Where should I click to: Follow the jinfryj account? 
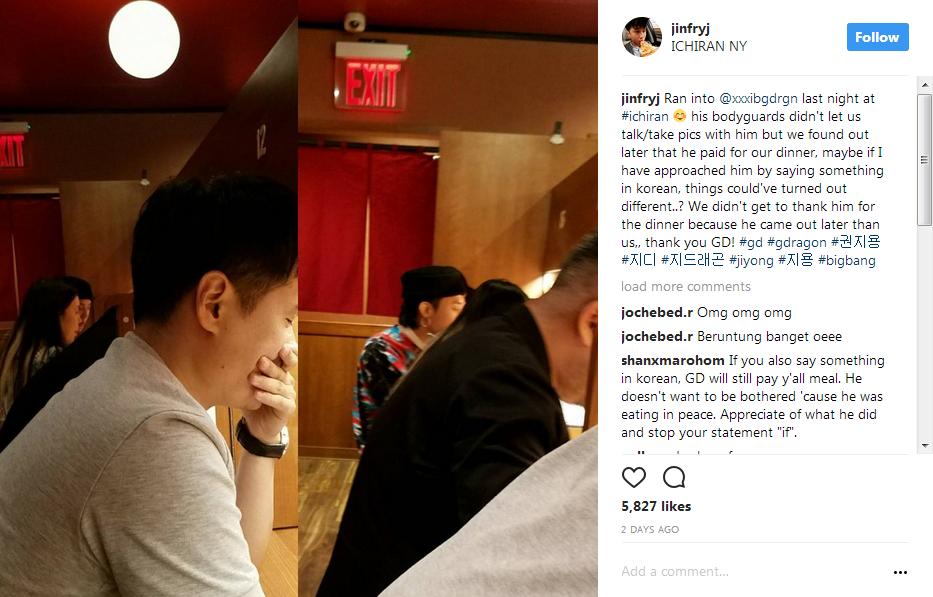[877, 37]
